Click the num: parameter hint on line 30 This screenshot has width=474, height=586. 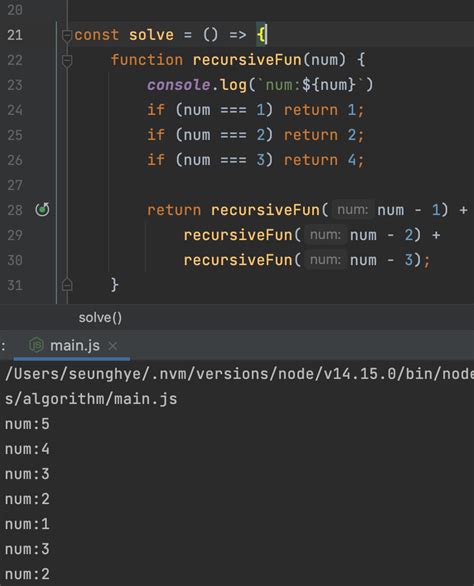[x=325, y=260]
